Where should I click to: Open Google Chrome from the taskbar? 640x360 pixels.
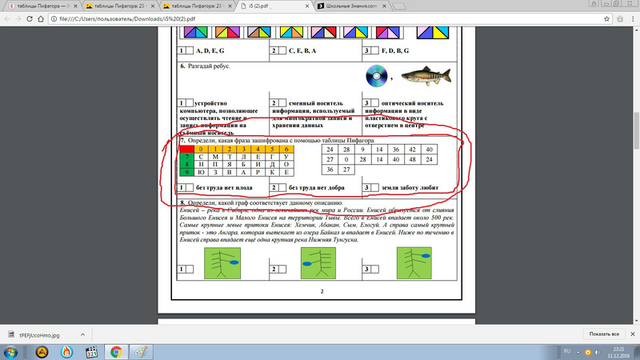116,352
